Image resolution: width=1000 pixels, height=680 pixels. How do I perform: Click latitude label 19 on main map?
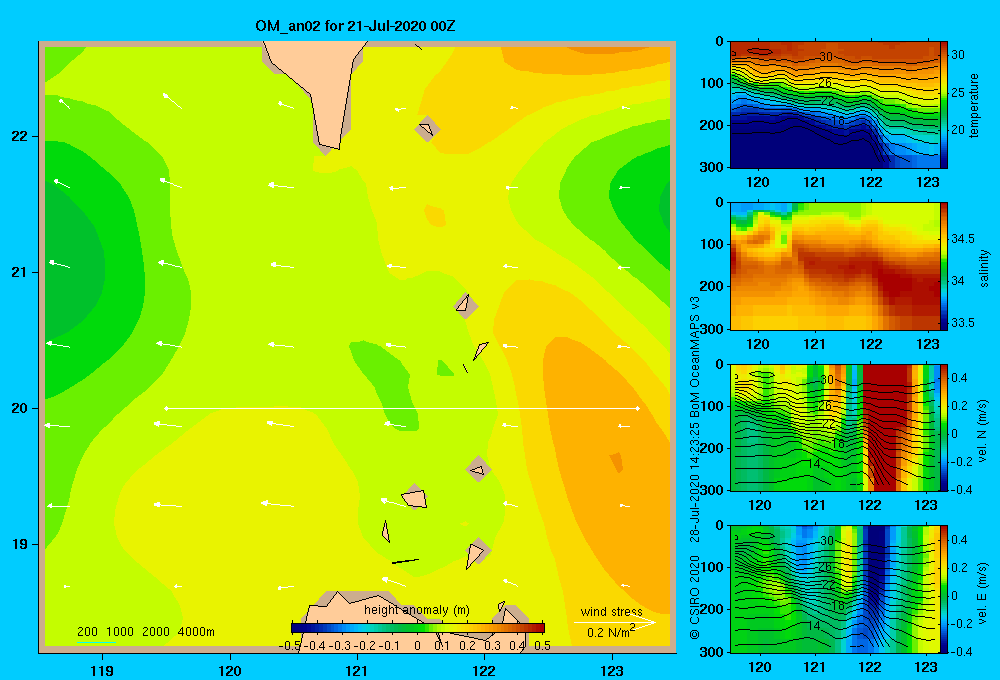click(20, 544)
